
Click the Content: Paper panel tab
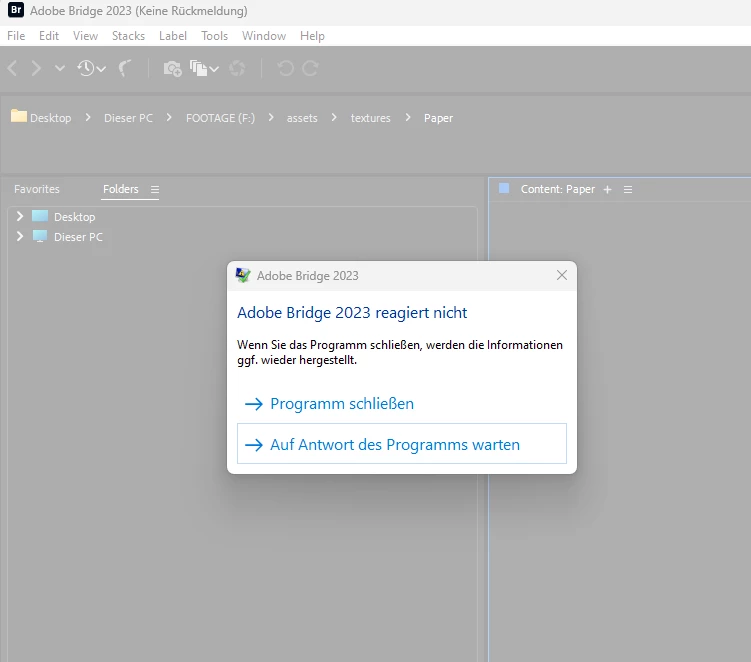click(558, 189)
